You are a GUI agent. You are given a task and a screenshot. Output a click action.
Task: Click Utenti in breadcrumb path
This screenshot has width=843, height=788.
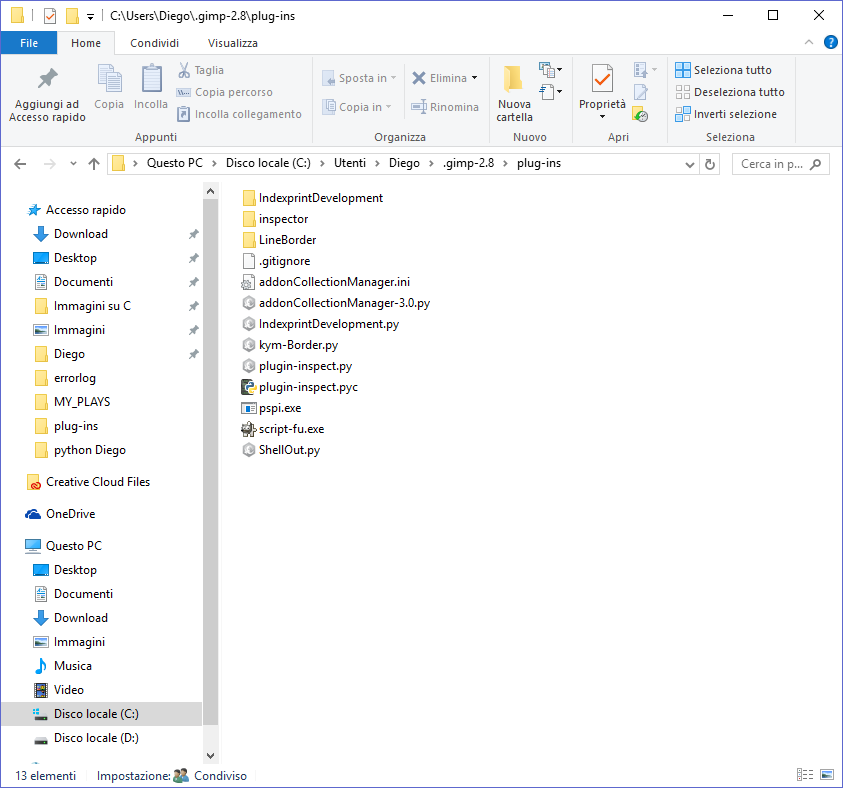click(350, 163)
